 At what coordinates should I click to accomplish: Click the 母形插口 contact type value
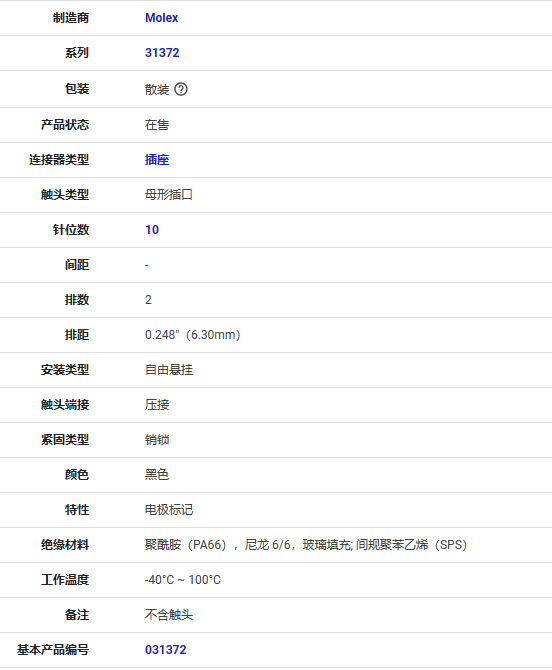pyautogui.click(x=169, y=195)
